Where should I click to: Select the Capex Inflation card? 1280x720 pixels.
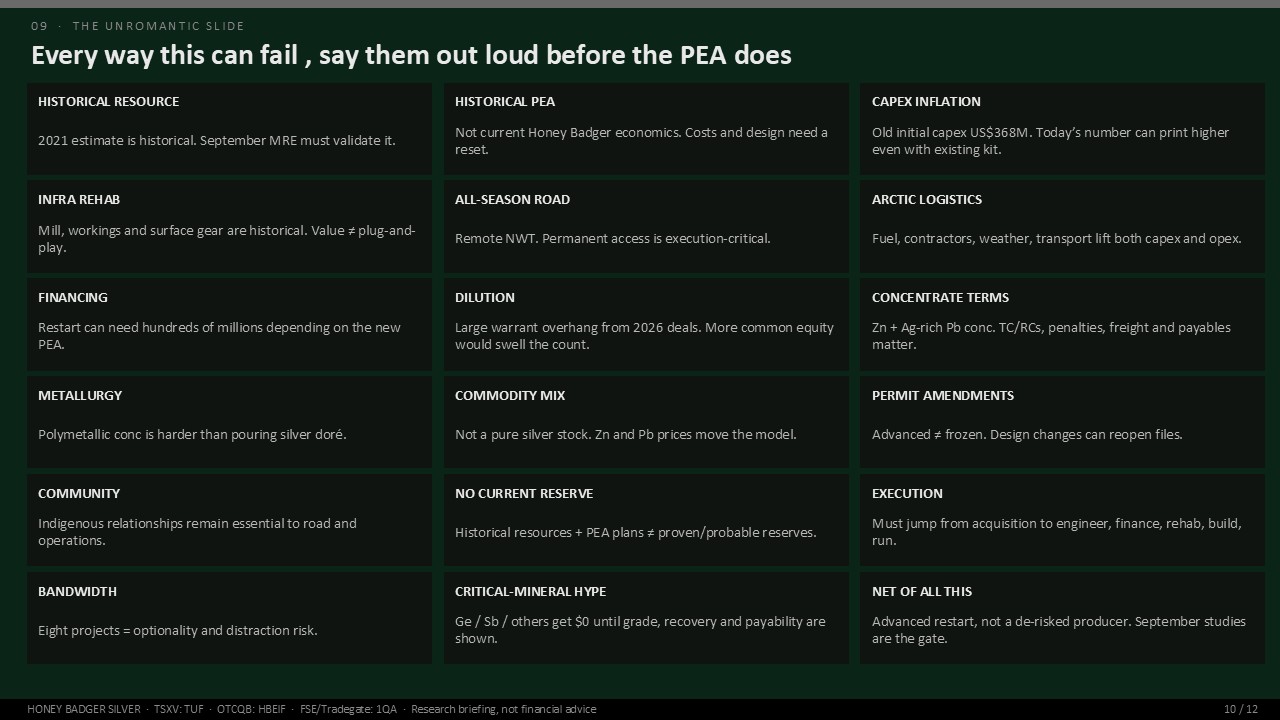coord(1062,129)
